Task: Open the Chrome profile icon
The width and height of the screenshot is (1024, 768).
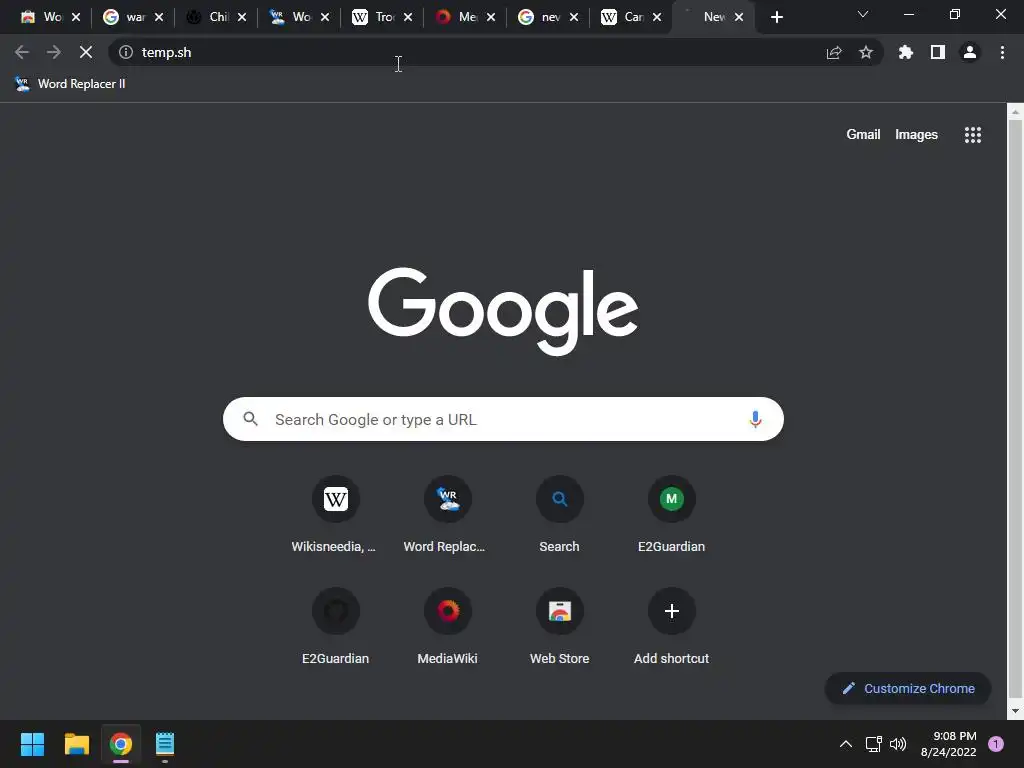Action: pyautogui.click(x=970, y=52)
